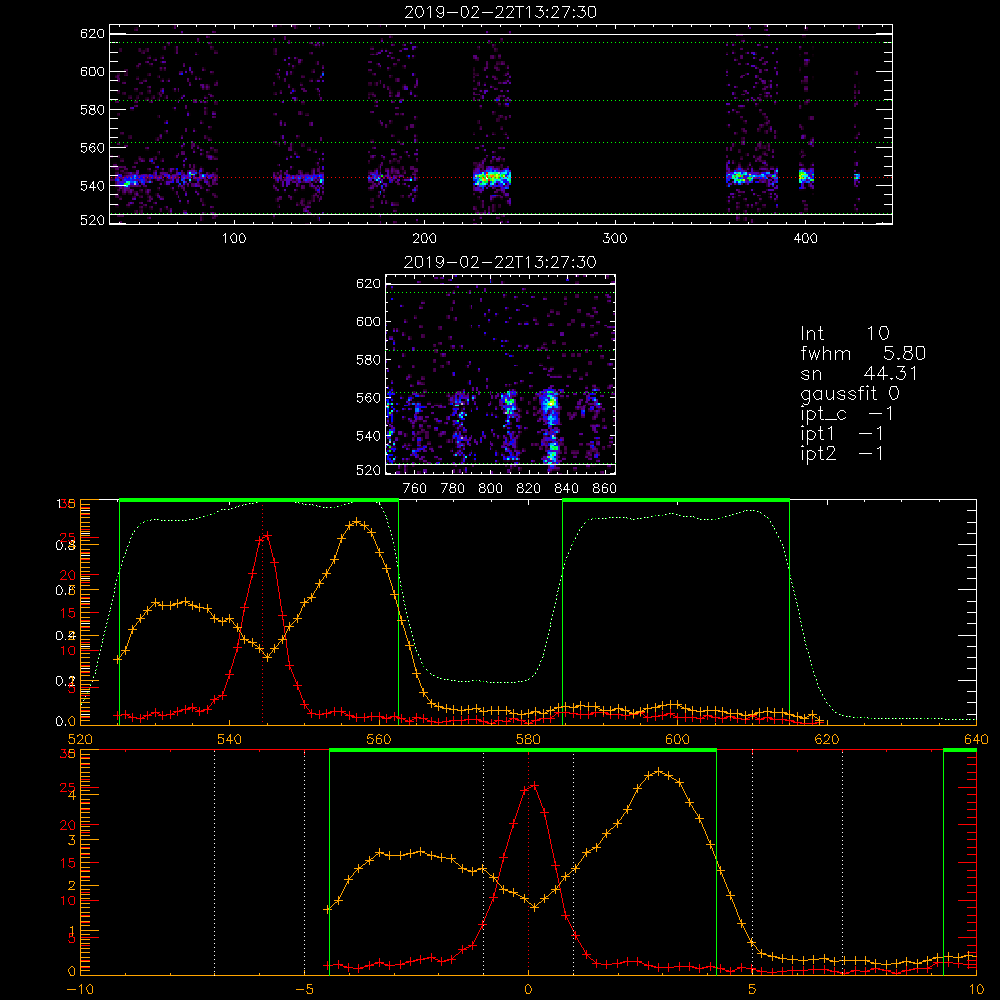This screenshot has width=1000, height=1000.
Task: Click the orange curve peak near 557 in the third plot
Action: tap(357, 522)
